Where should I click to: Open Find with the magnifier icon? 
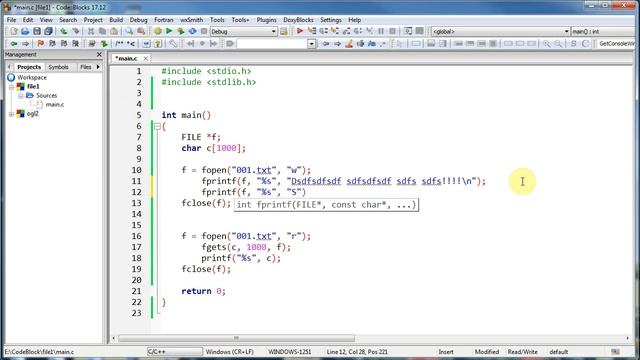pyautogui.click(x=129, y=31)
